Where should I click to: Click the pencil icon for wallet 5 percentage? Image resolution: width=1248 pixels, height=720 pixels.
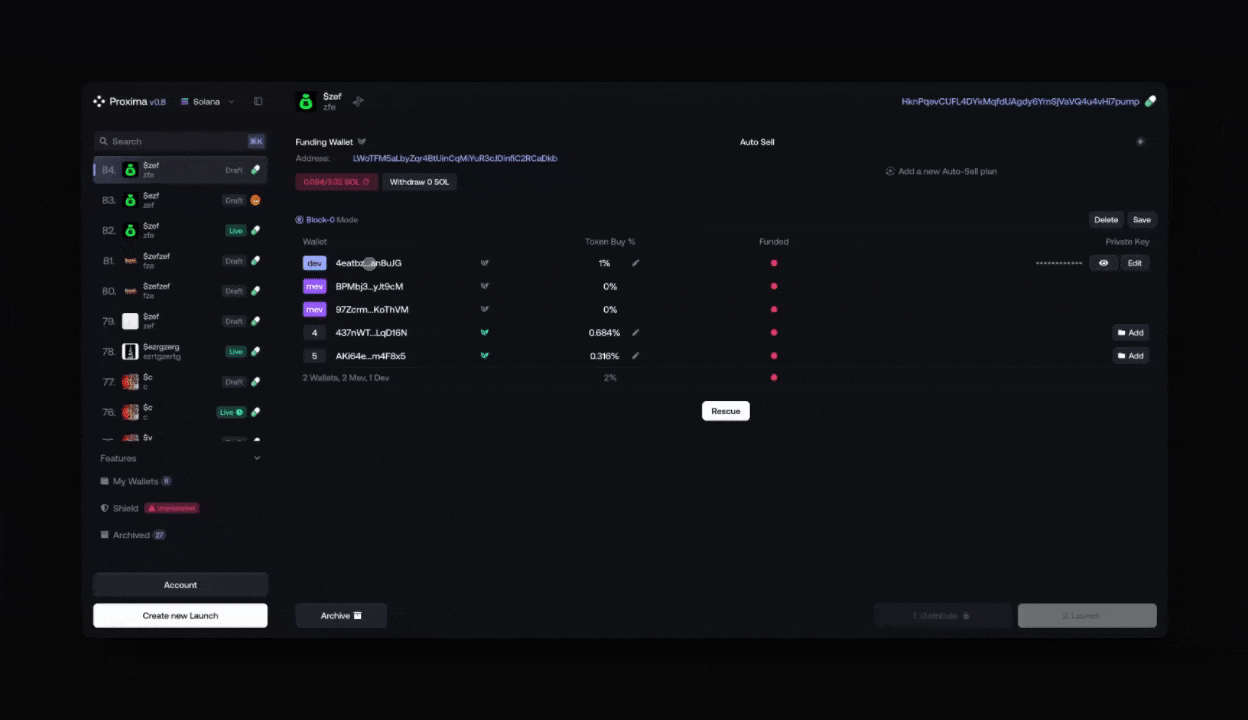coord(635,356)
